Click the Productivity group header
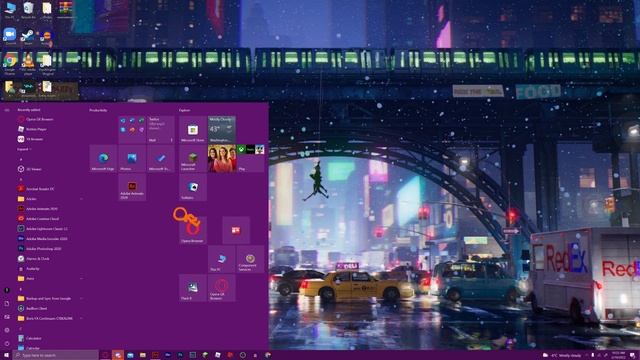Viewport: 640px width, 360px height. [x=98, y=110]
